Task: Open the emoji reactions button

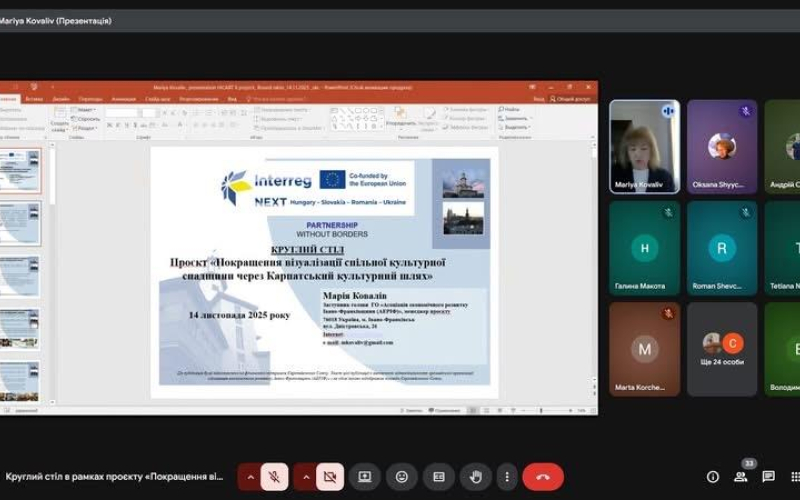Action: 402,477
